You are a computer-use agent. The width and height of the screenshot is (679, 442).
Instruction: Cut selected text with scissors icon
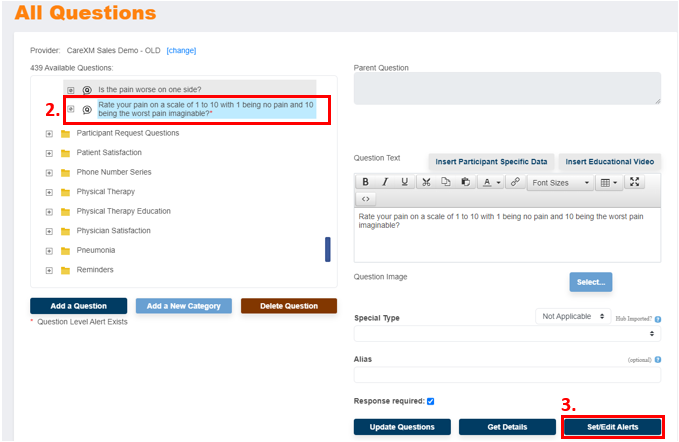pyautogui.click(x=426, y=183)
